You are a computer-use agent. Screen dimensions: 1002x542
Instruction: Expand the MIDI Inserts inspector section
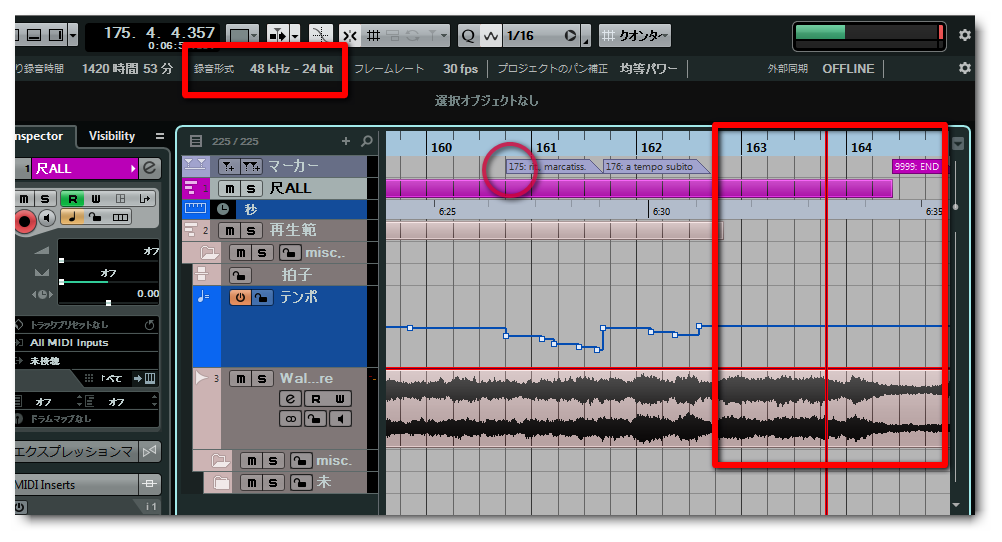(77, 484)
